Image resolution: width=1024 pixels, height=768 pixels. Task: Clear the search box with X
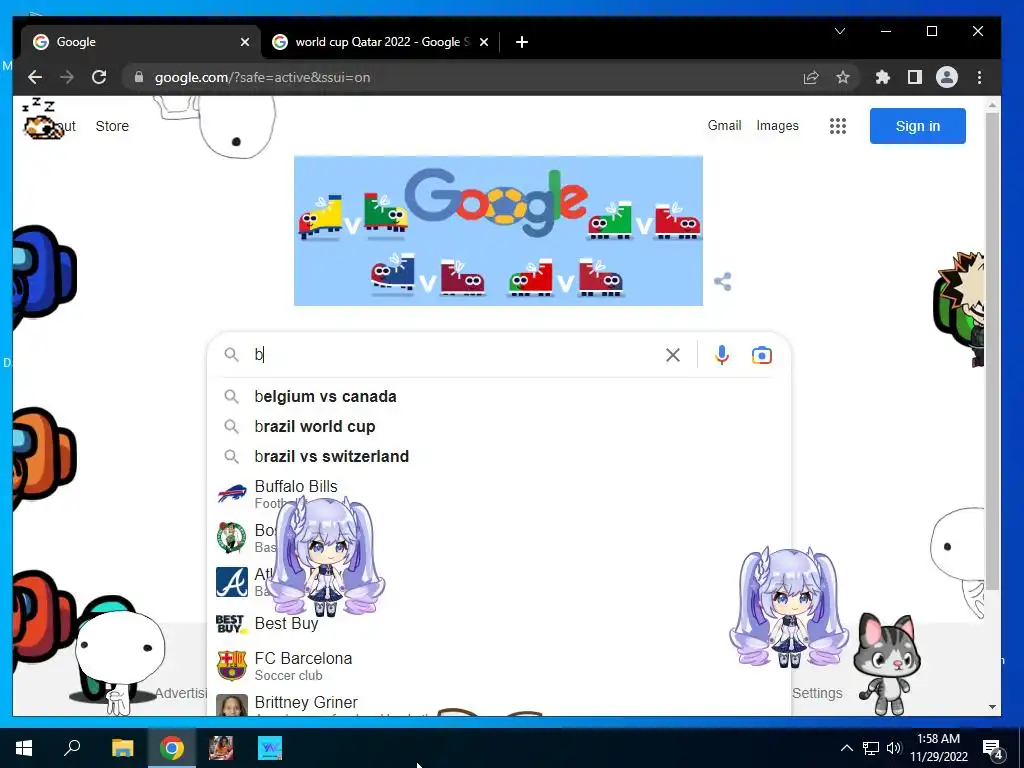tap(673, 355)
